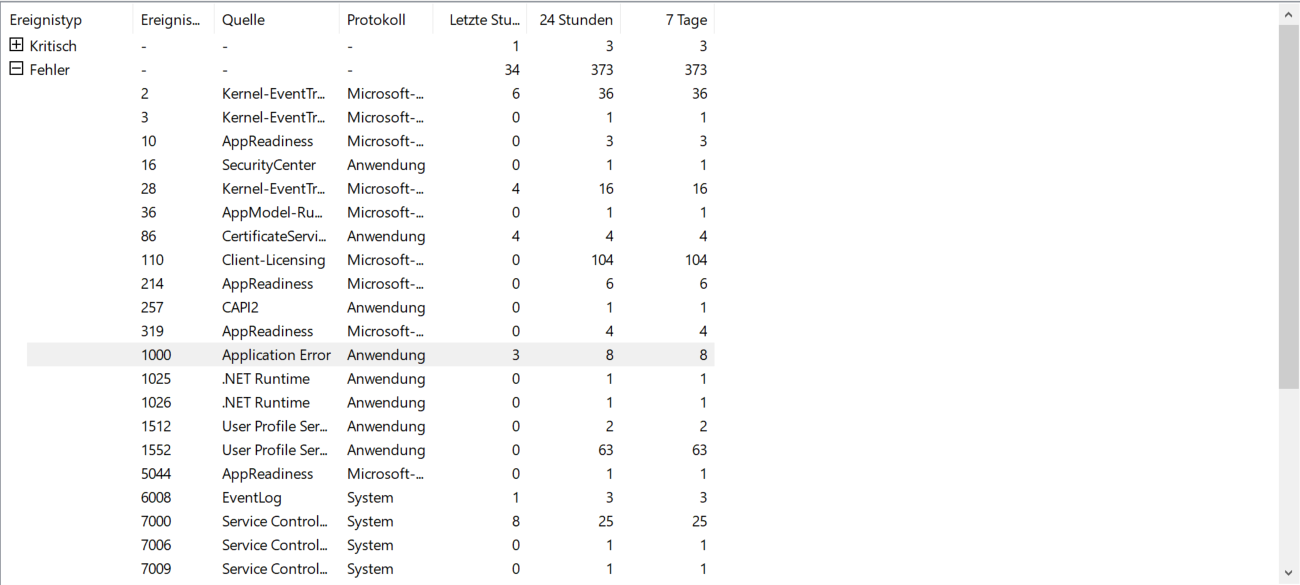1300x585 pixels.
Task: Select the EventLog 6008 row
Action: [x=252, y=498]
